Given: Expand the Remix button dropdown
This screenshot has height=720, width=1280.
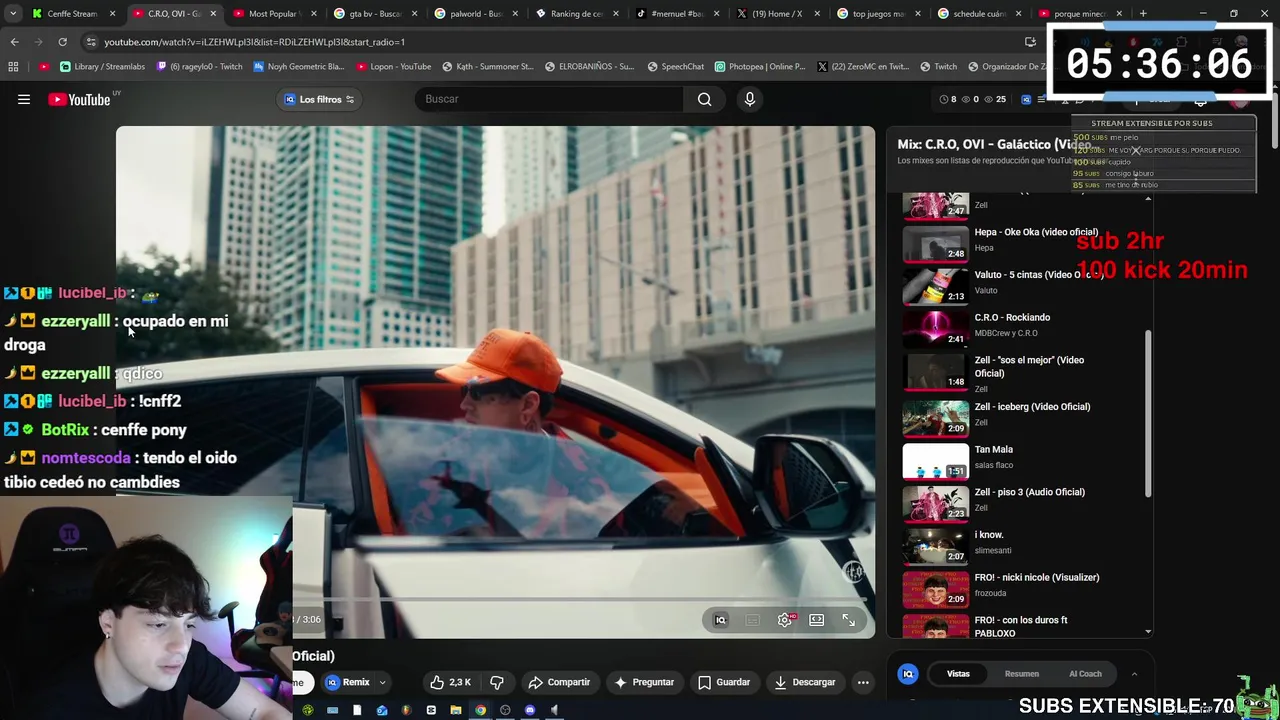Looking at the screenshot, I should [382, 683].
